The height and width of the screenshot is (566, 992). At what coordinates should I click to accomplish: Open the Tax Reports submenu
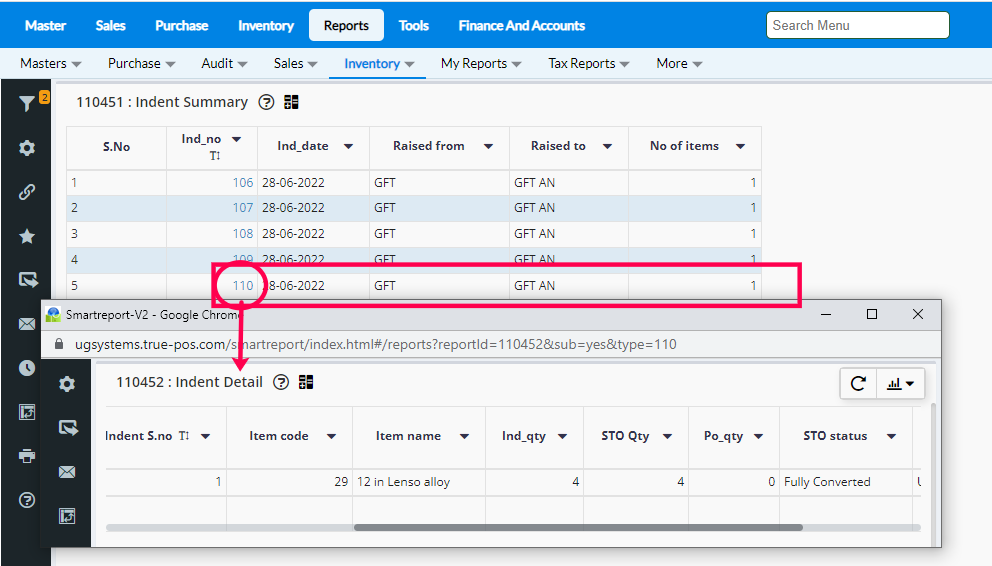[x=588, y=63]
